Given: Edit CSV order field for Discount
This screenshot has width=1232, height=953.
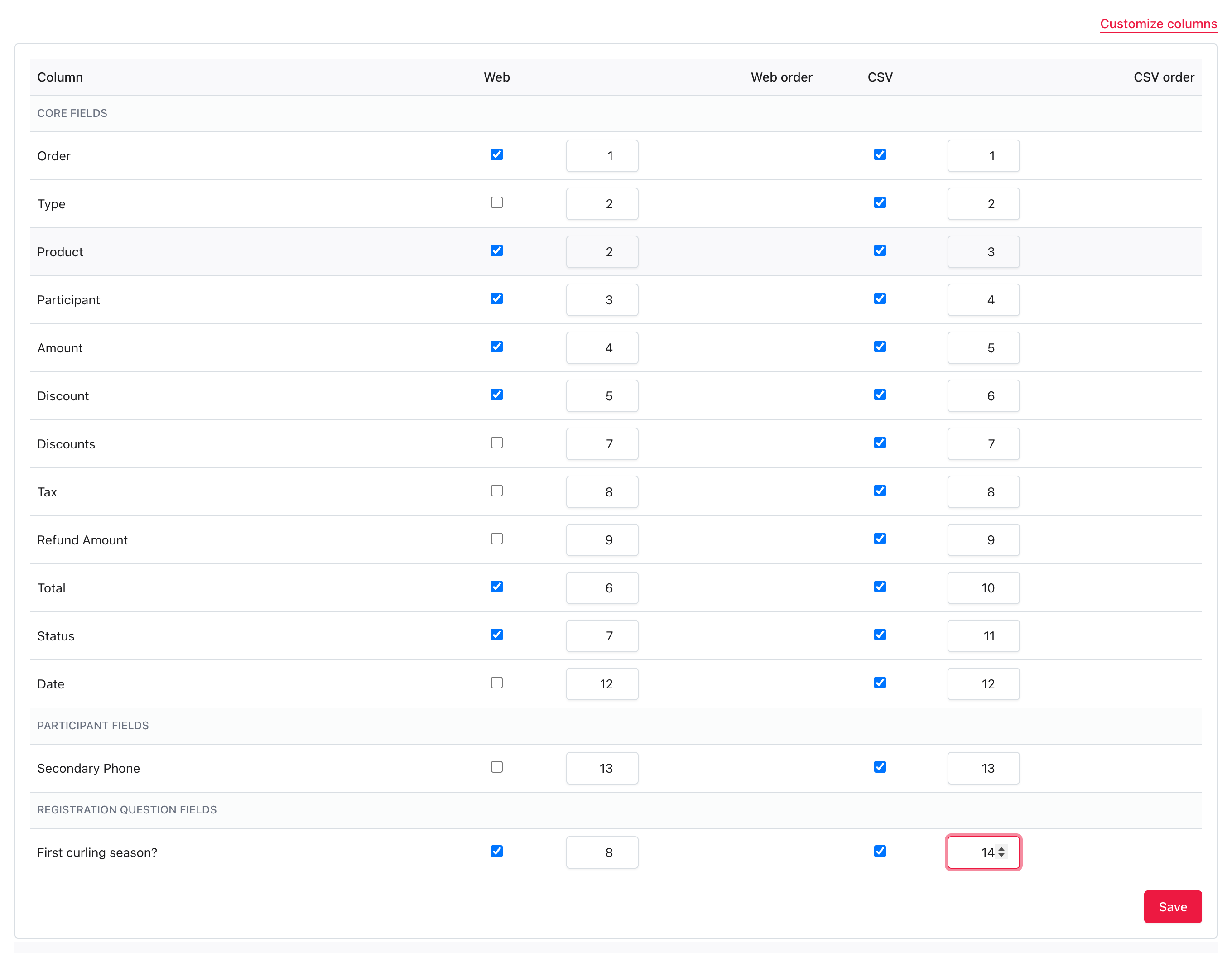Looking at the screenshot, I should [x=983, y=395].
